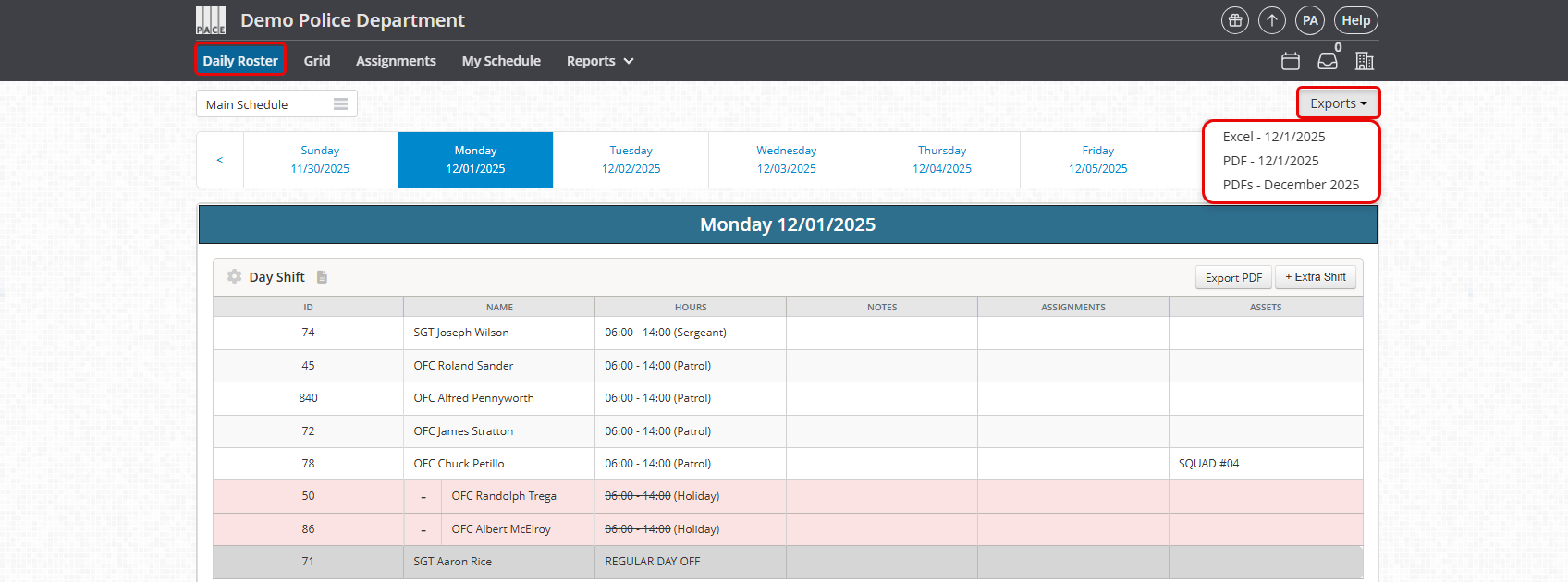
Task: Collapse marker beside Albert McElroy
Action: coord(423,529)
